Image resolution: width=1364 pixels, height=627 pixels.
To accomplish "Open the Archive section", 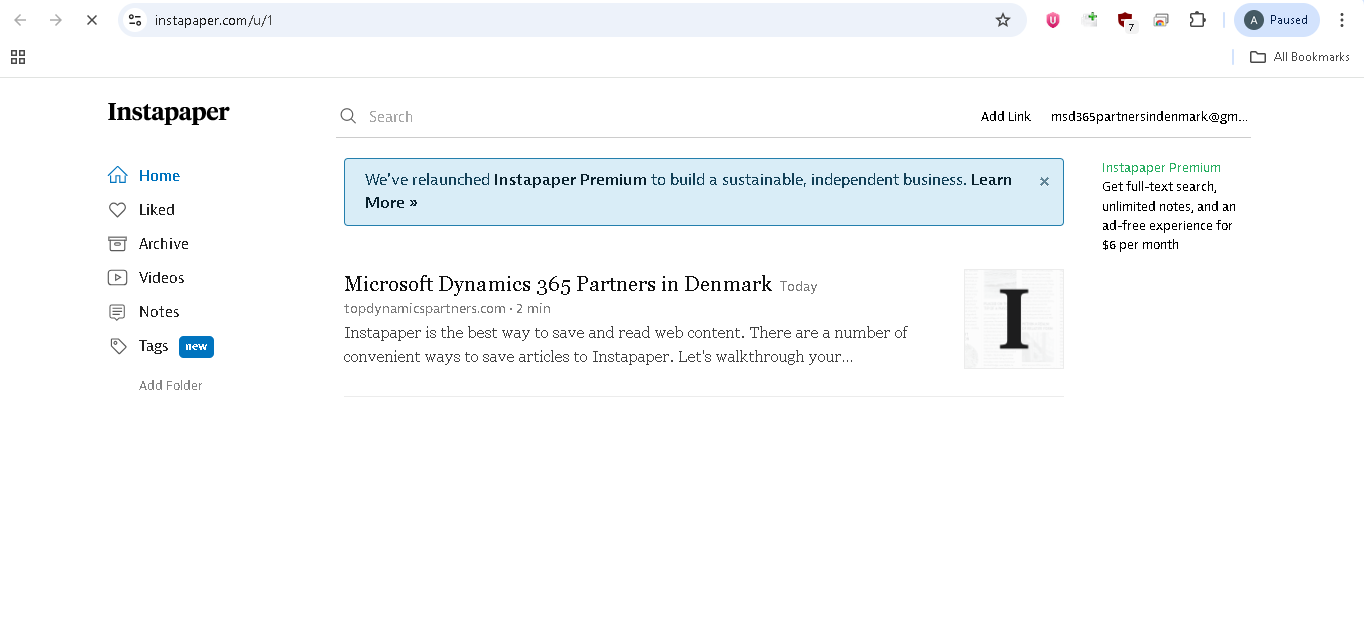I will [163, 244].
